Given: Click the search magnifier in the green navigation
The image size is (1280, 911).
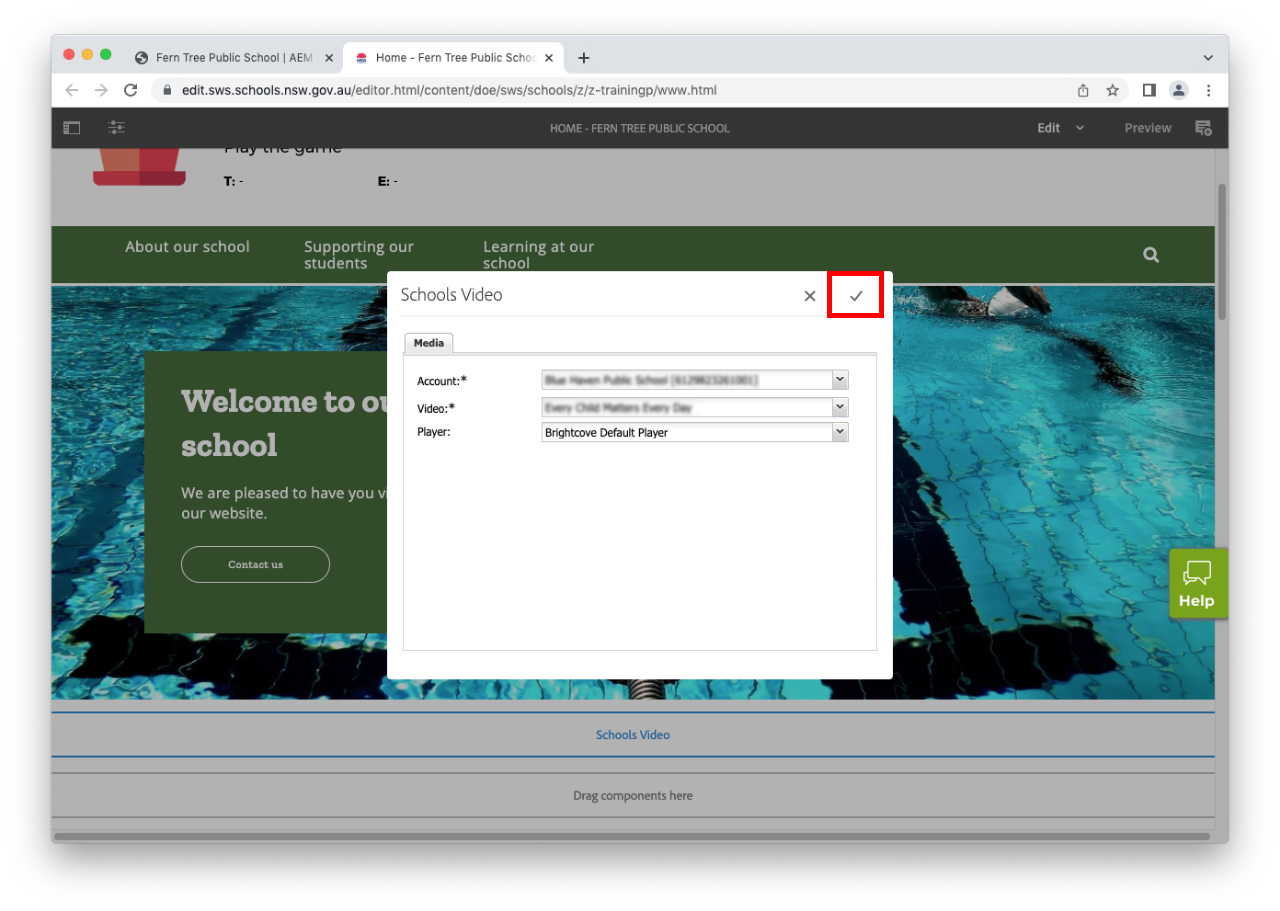Looking at the screenshot, I should [x=1151, y=255].
